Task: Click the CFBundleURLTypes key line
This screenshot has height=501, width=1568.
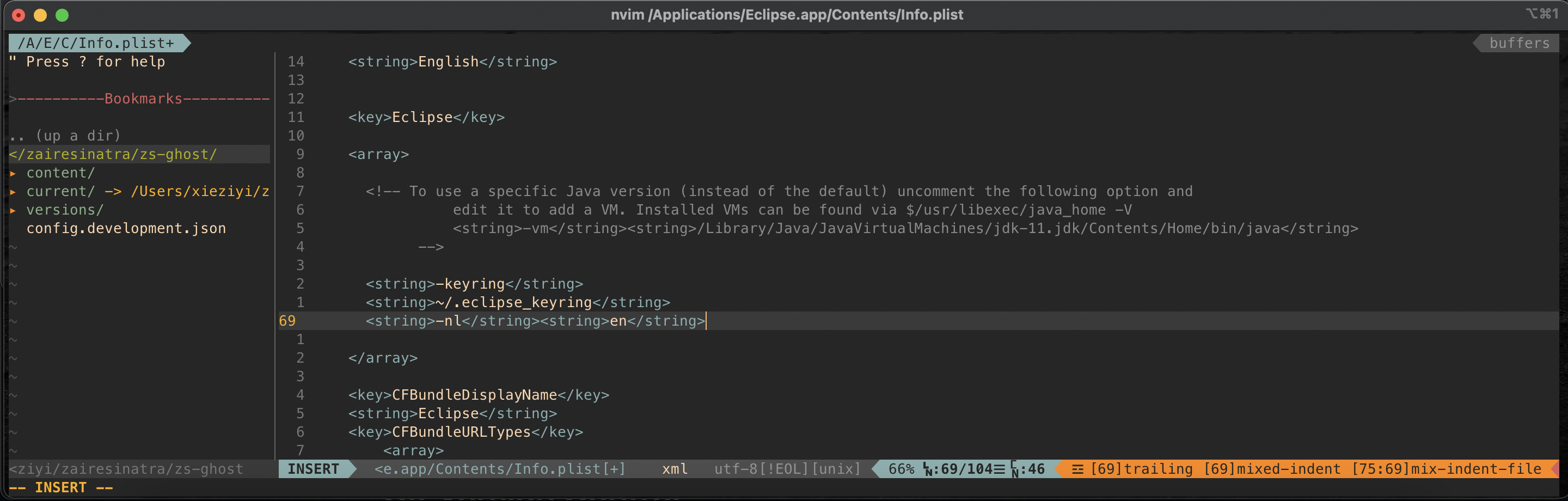Action: [x=465, y=432]
